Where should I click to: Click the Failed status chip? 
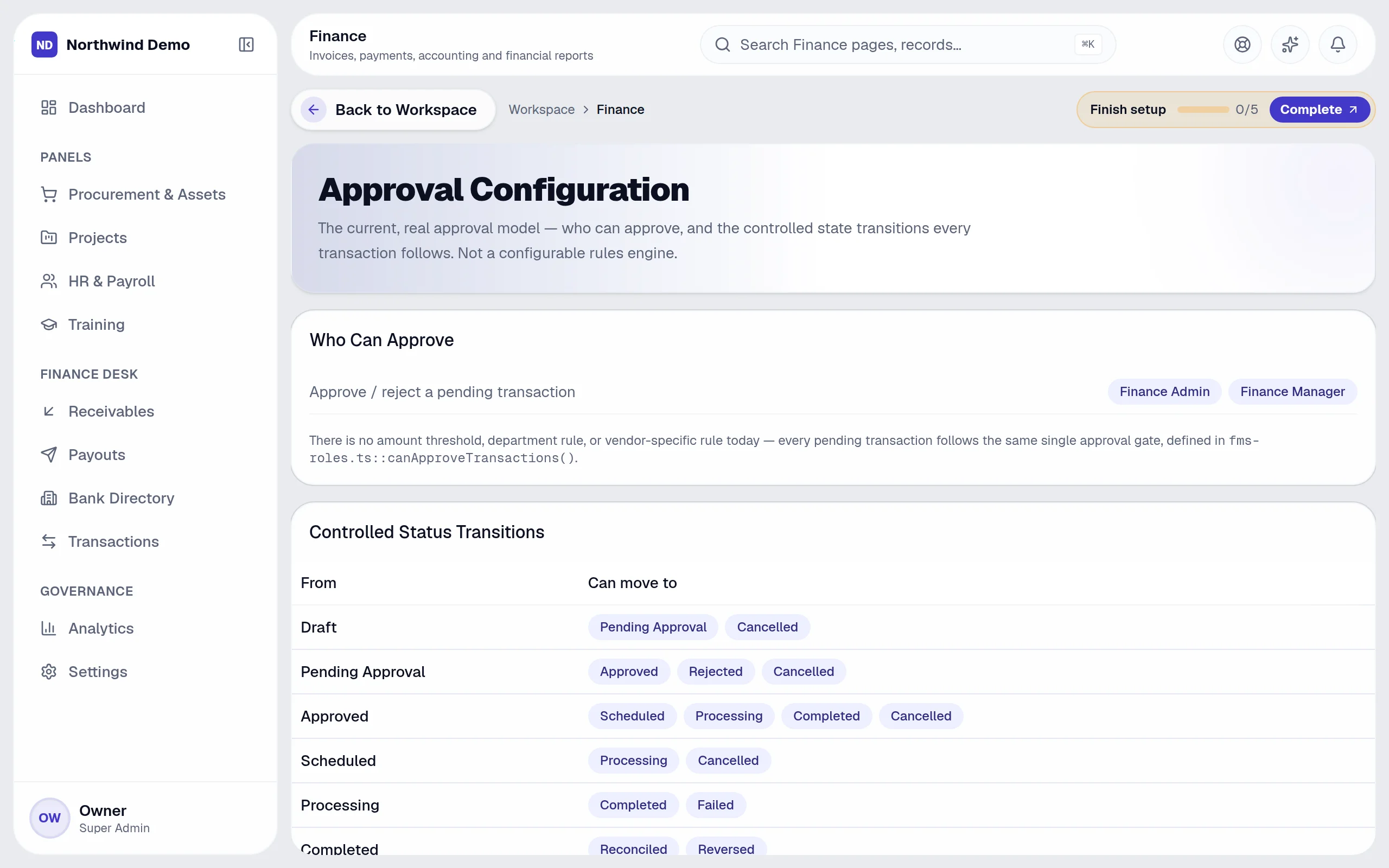pyautogui.click(x=715, y=805)
